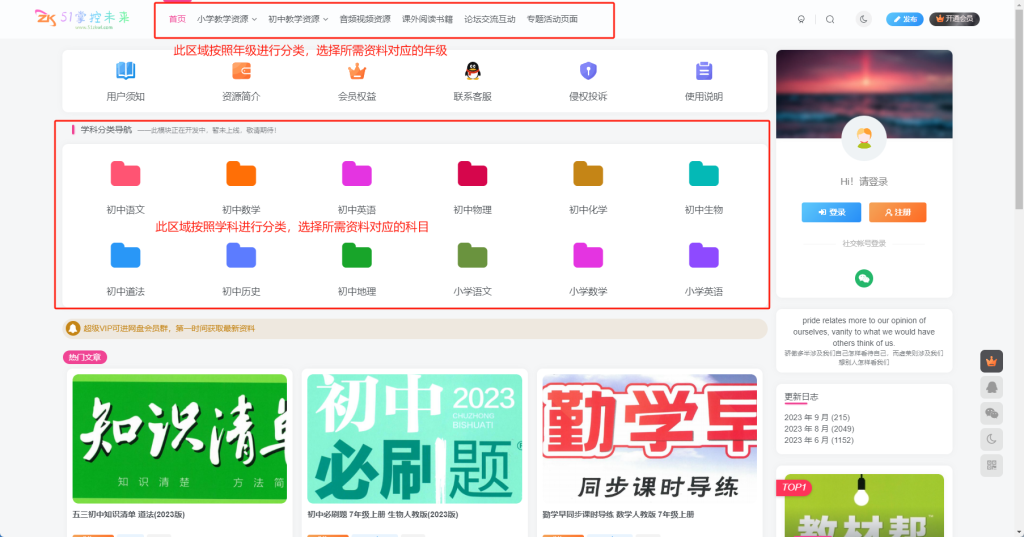Screen dimensions: 1024x537
Task: Click the 开通会员 button
Action: point(954,19)
